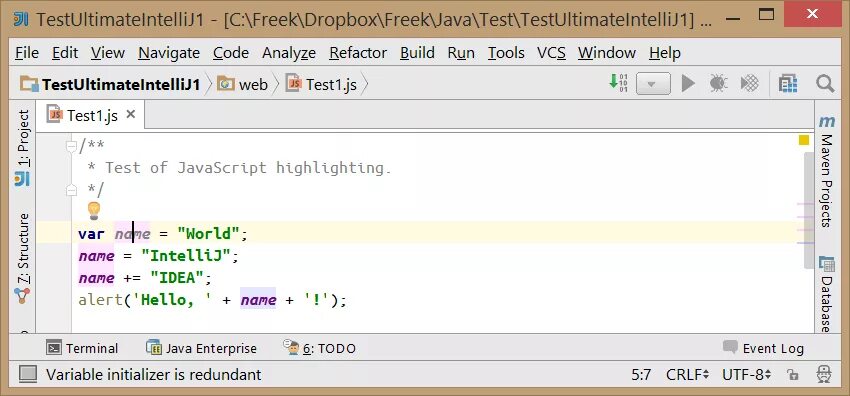This screenshot has width=850, height=396.
Task: Open the Navigate menu
Action: click(169, 53)
